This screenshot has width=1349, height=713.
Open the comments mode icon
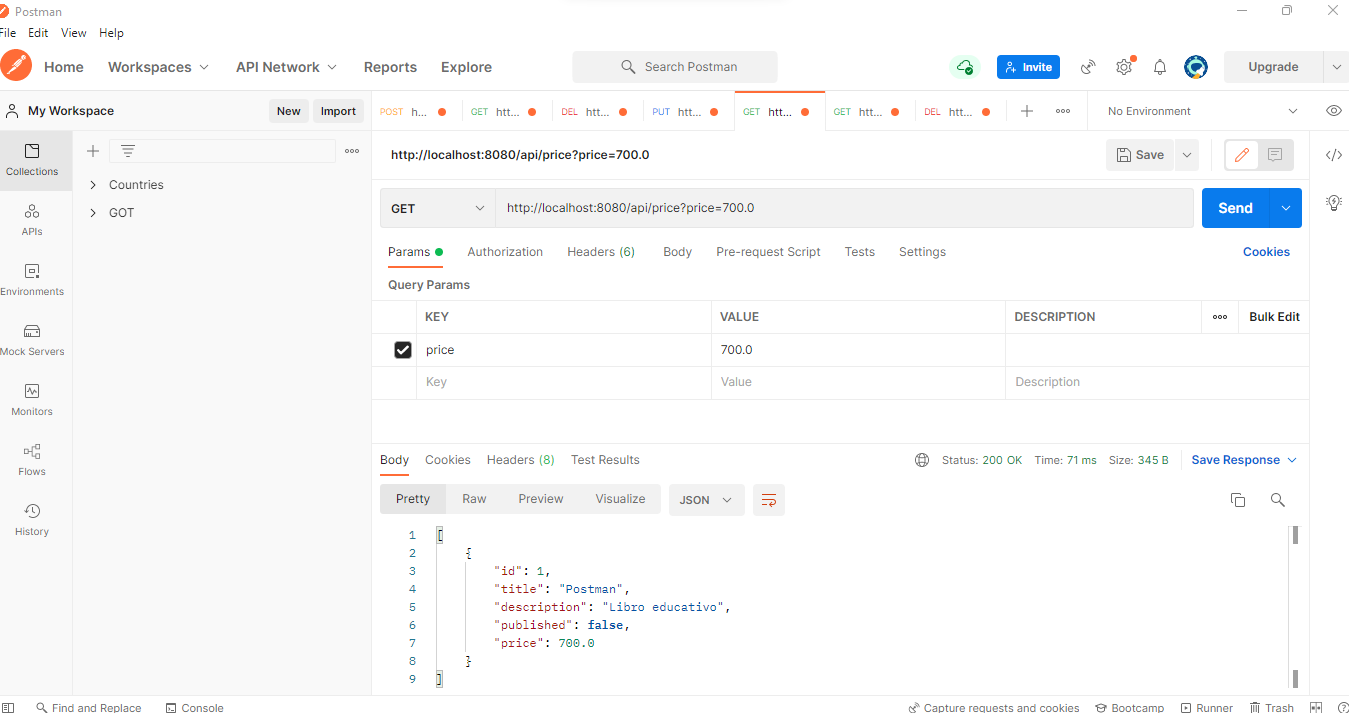click(1275, 155)
